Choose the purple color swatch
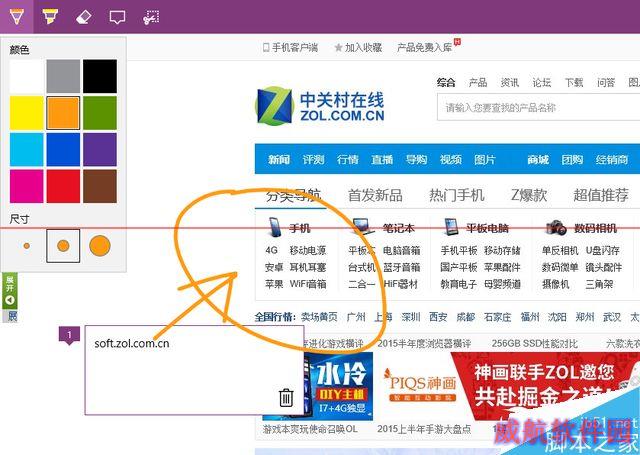Viewport: 640px width, 455px height. (100, 150)
